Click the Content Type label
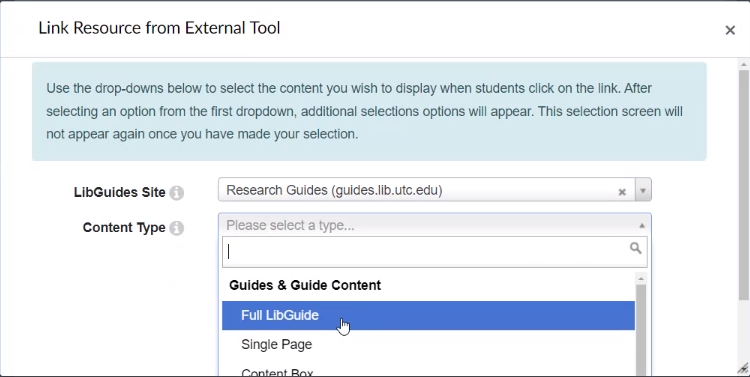The image size is (750, 377). tap(124, 228)
